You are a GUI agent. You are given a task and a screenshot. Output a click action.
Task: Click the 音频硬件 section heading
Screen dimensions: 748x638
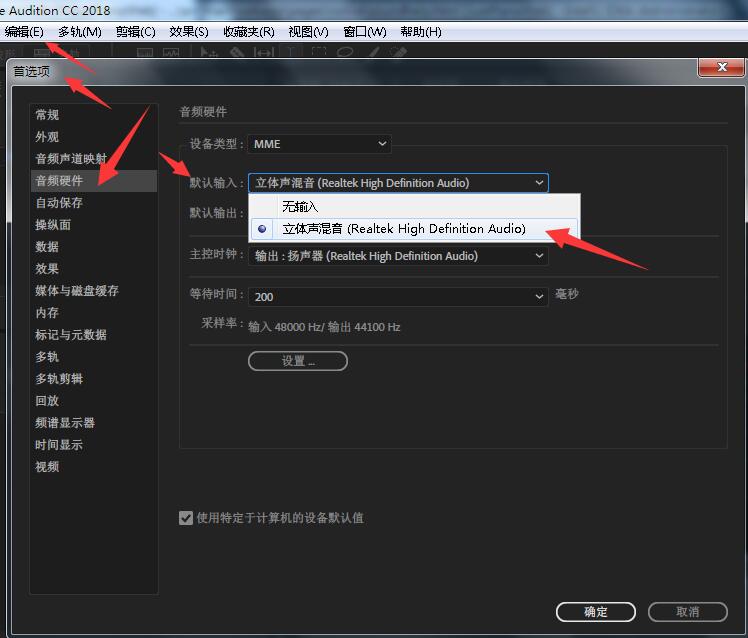(x=203, y=112)
